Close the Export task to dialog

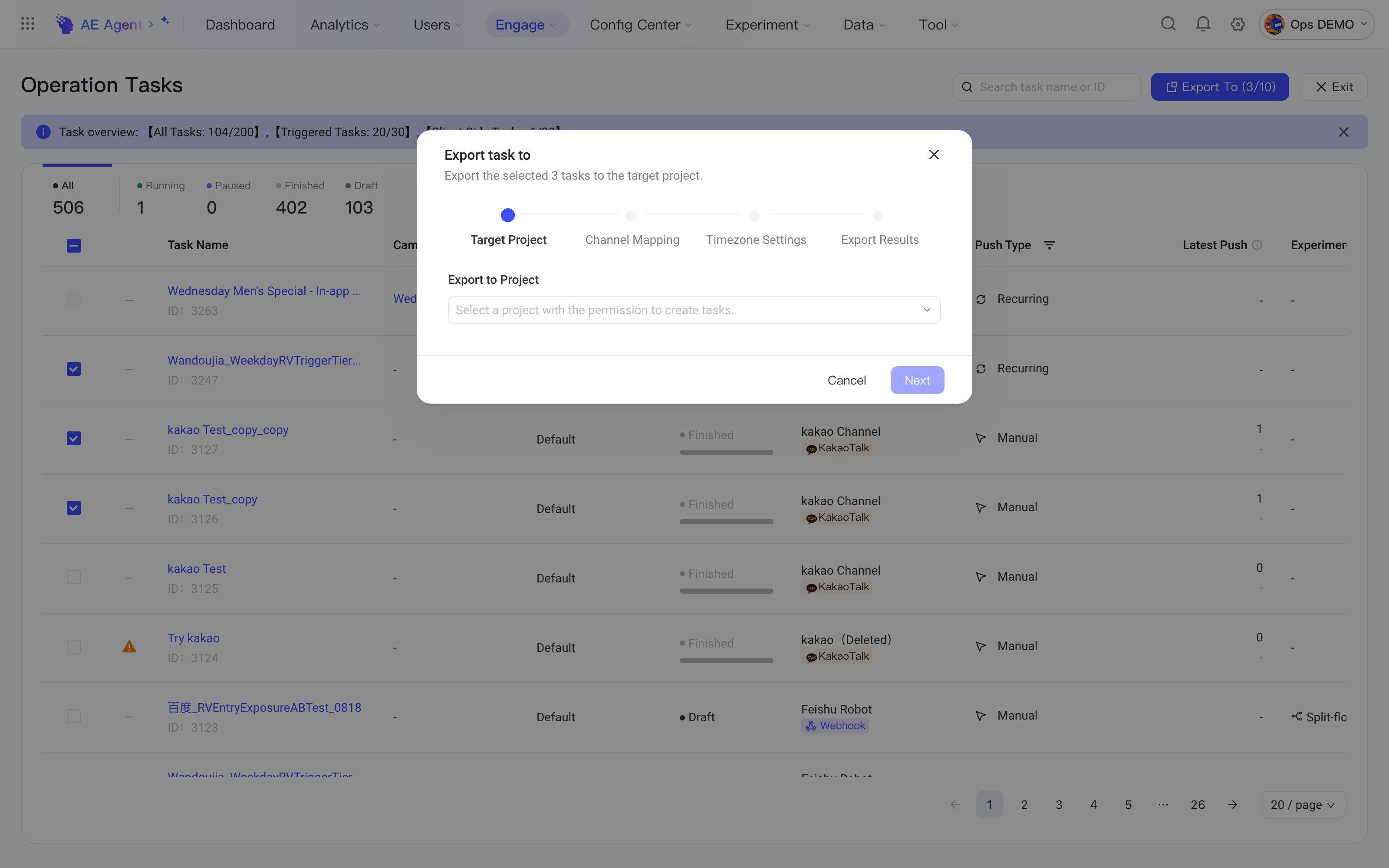pyautogui.click(x=934, y=155)
